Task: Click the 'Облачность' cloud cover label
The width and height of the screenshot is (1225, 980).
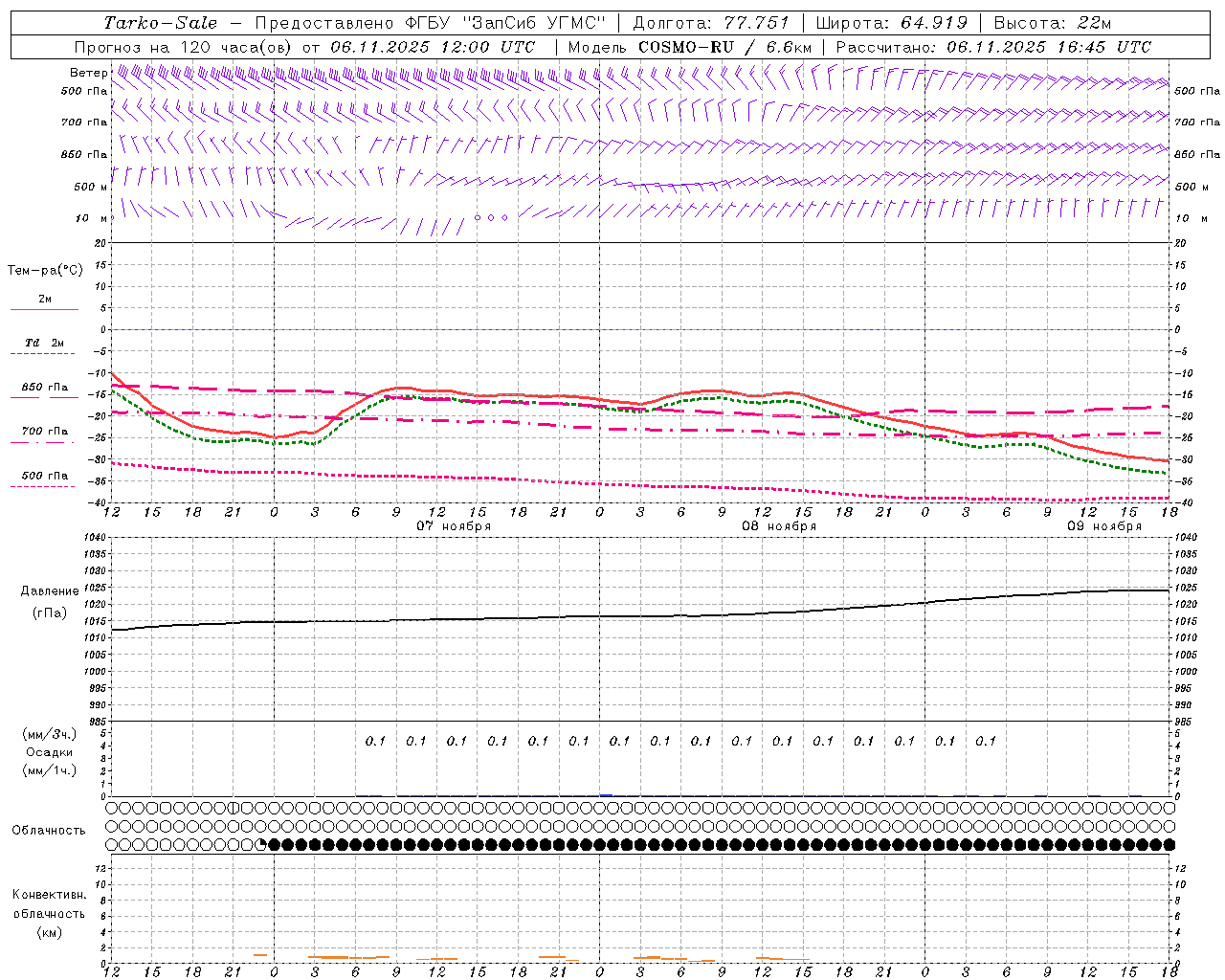Action: click(x=49, y=831)
